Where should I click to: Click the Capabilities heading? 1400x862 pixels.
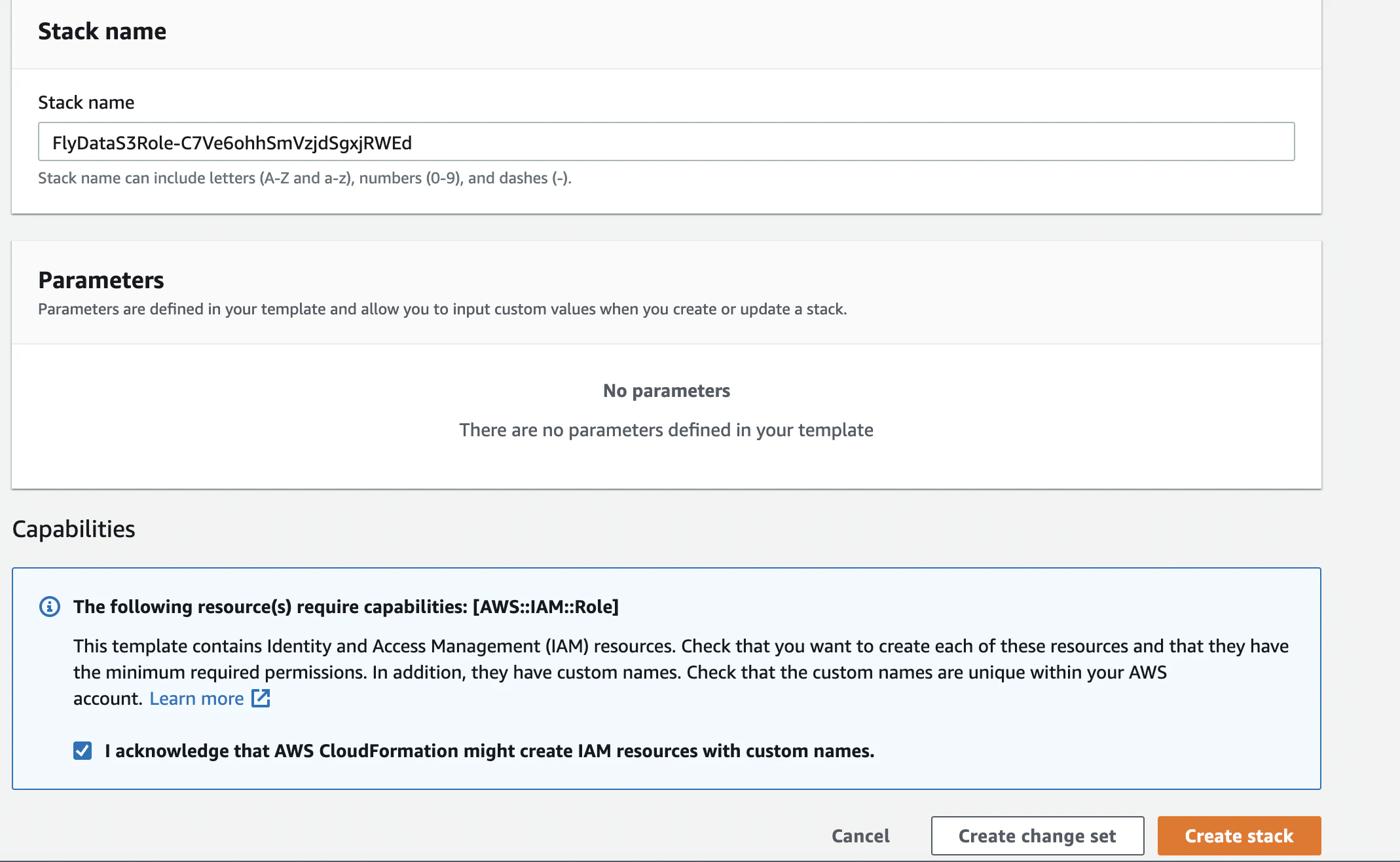[73, 529]
